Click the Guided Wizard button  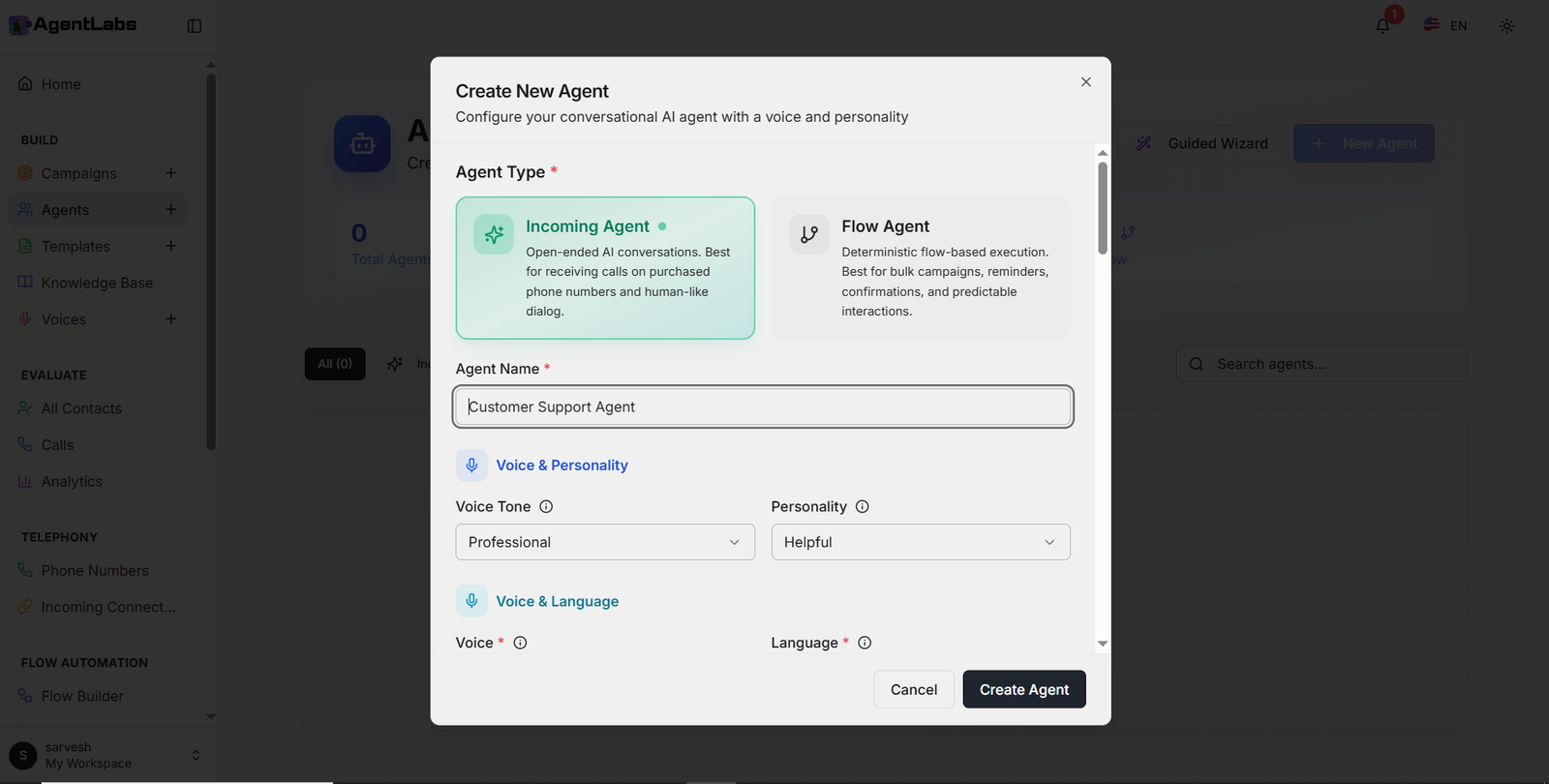coord(1201,143)
